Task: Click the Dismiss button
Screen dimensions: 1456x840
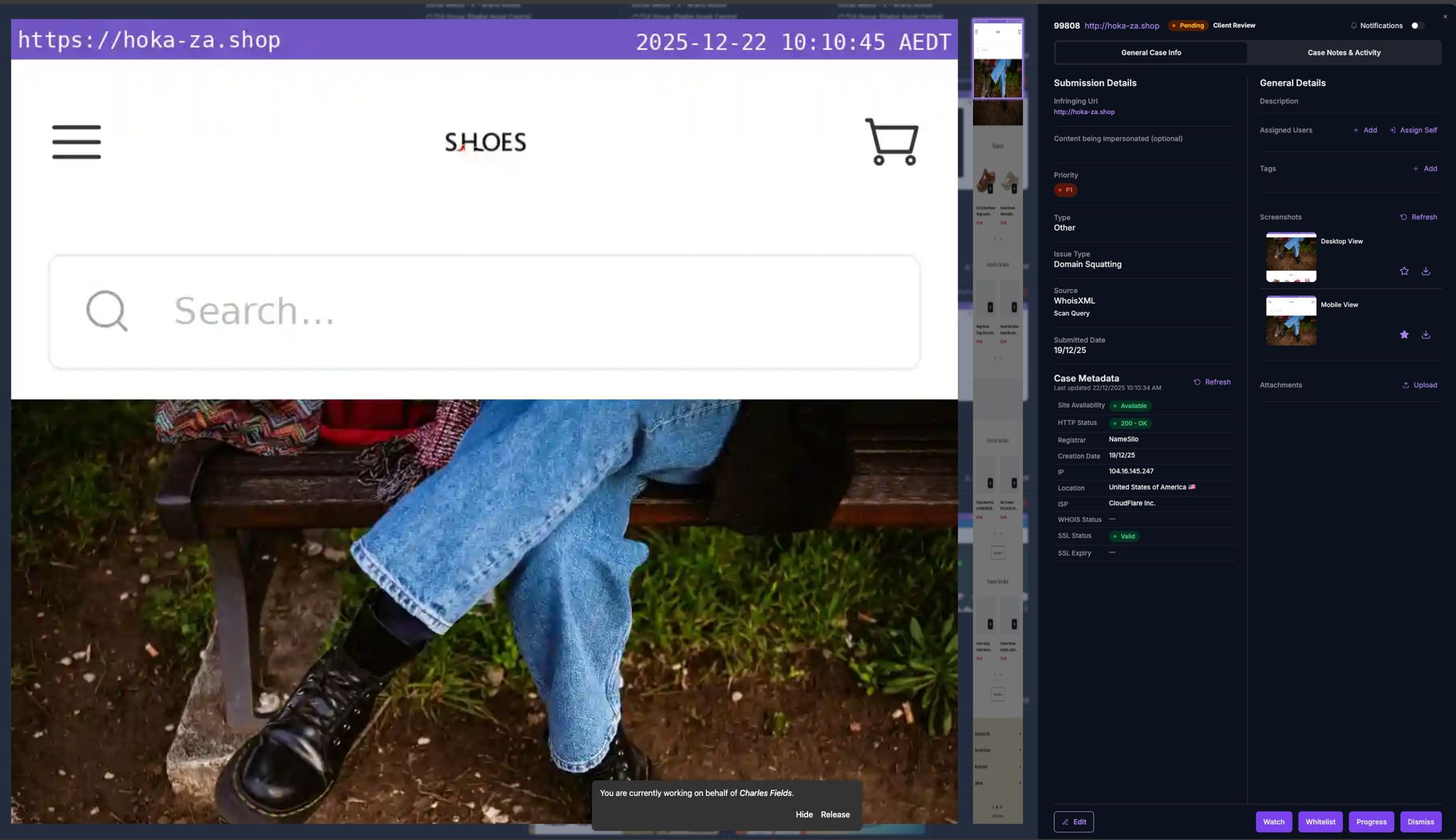Action: [1420, 822]
